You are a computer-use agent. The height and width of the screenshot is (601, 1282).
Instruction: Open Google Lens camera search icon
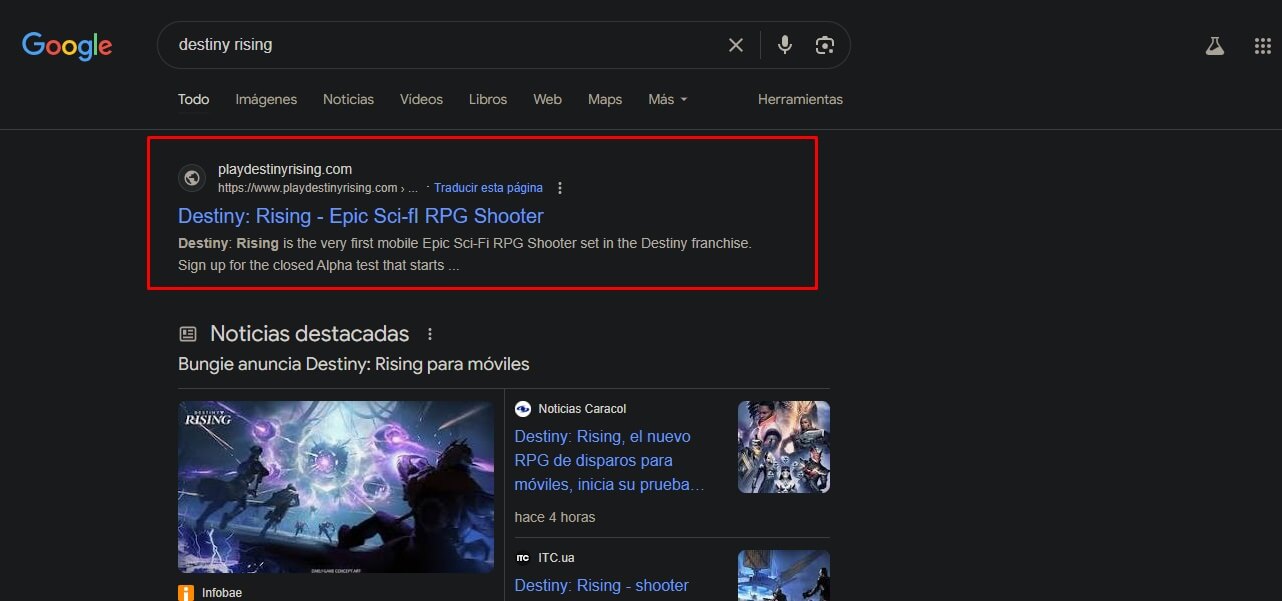(x=825, y=45)
